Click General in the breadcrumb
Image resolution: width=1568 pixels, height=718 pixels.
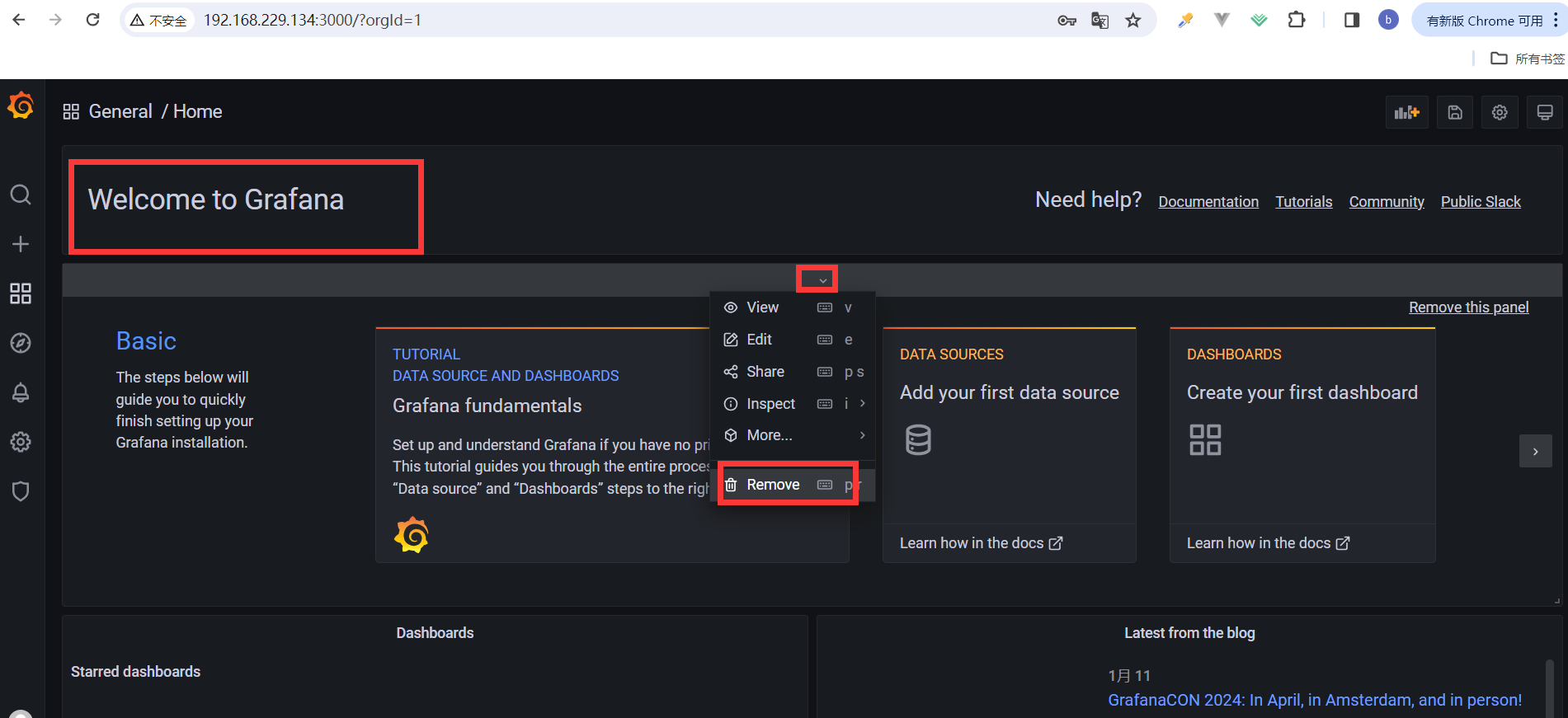click(120, 111)
